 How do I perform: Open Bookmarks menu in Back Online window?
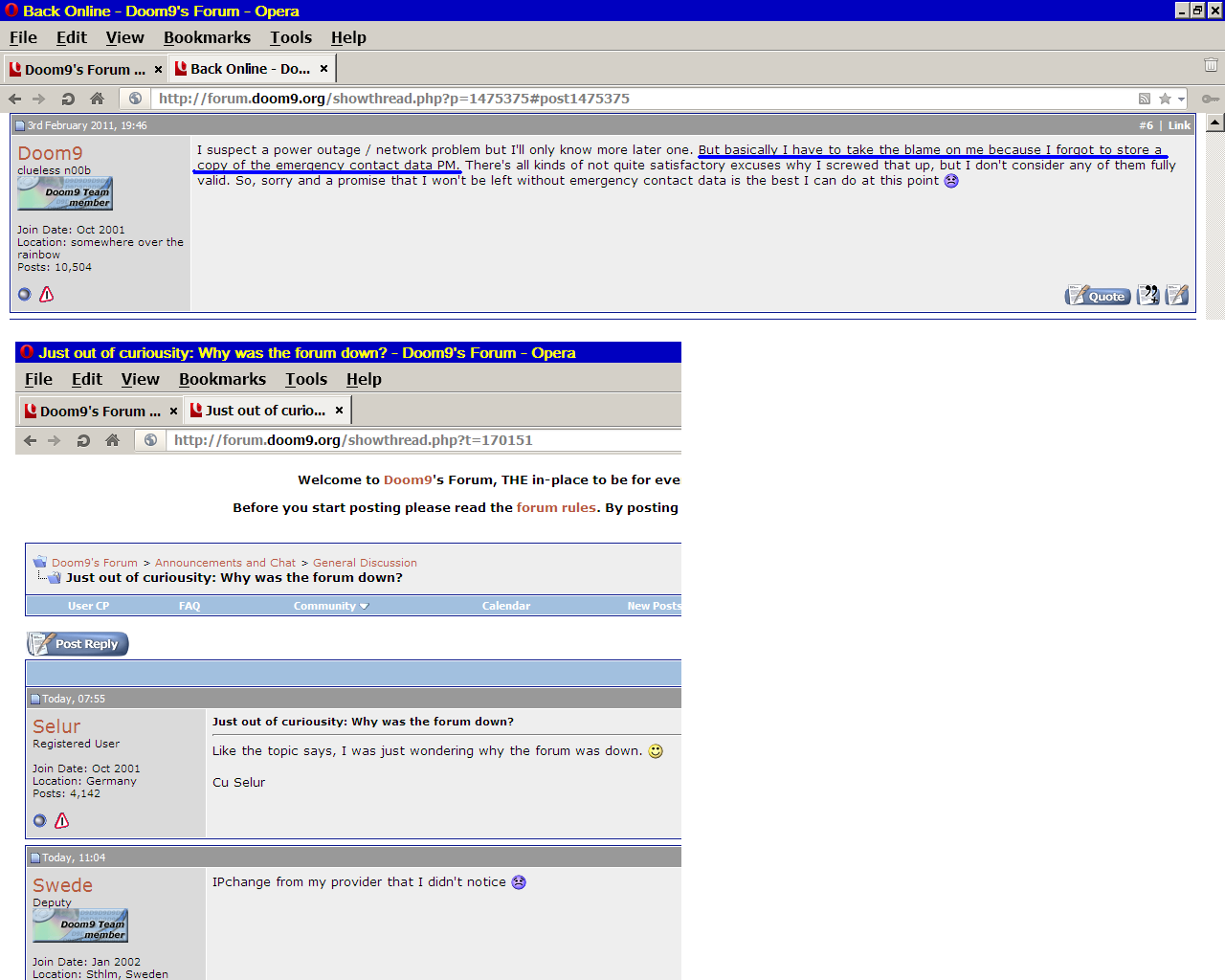[207, 37]
